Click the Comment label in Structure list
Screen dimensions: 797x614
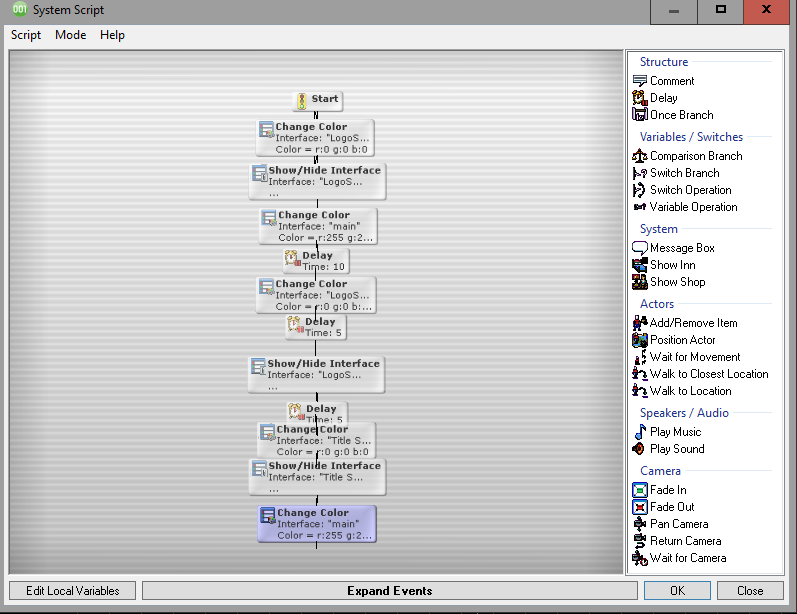click(672, 81)
